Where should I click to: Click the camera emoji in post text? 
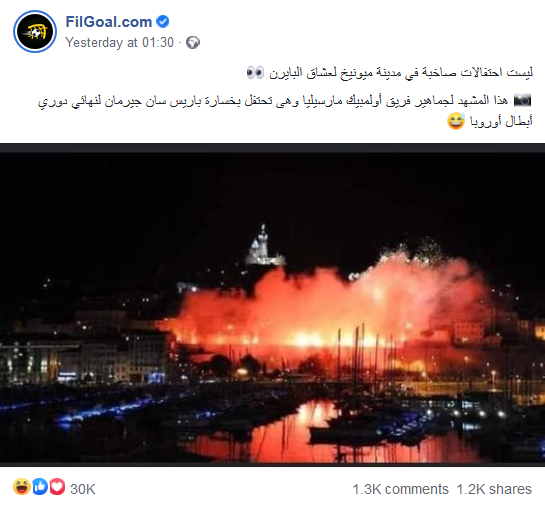522,100
